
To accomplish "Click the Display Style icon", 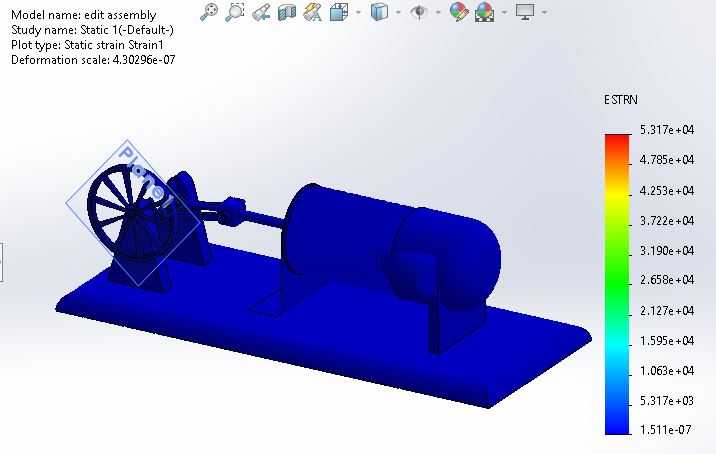I will point(379,12).
